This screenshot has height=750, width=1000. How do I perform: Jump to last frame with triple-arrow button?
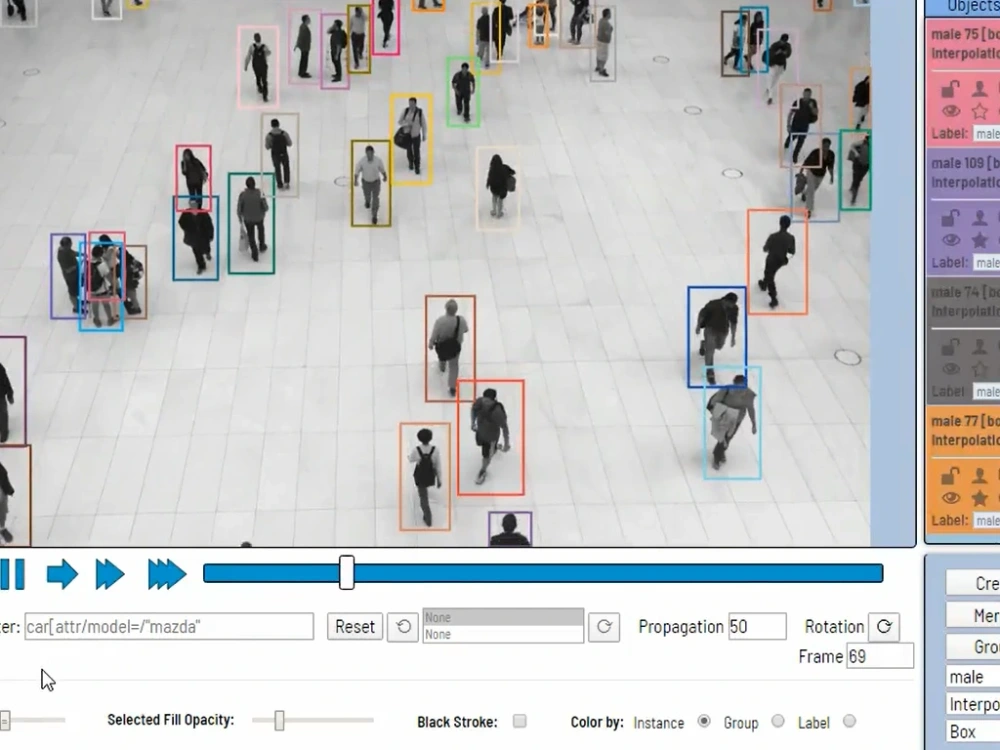tap(166, 574)
